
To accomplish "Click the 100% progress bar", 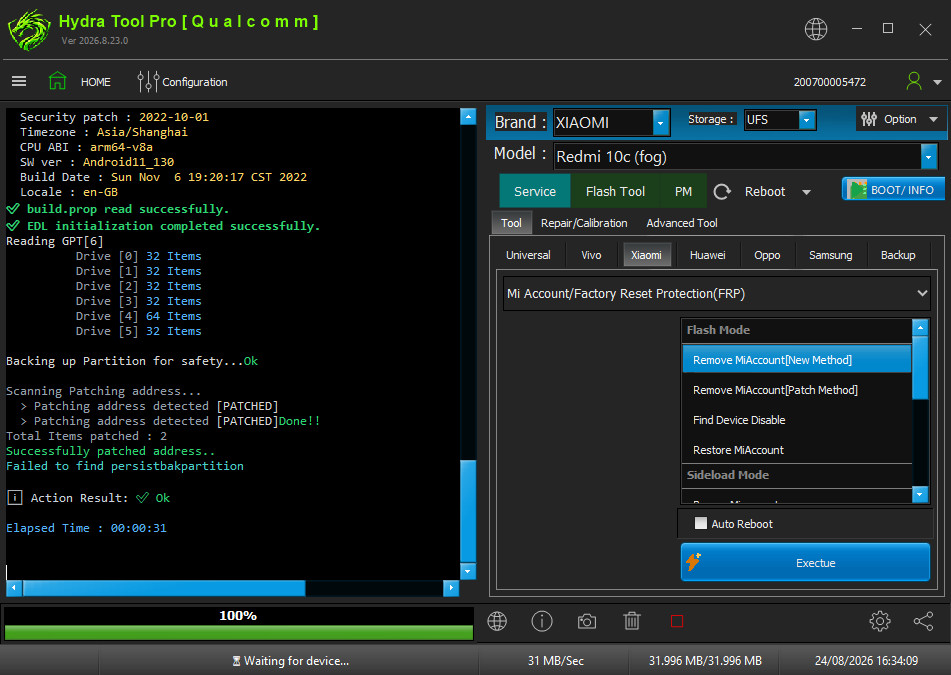I will coord(238,623).
